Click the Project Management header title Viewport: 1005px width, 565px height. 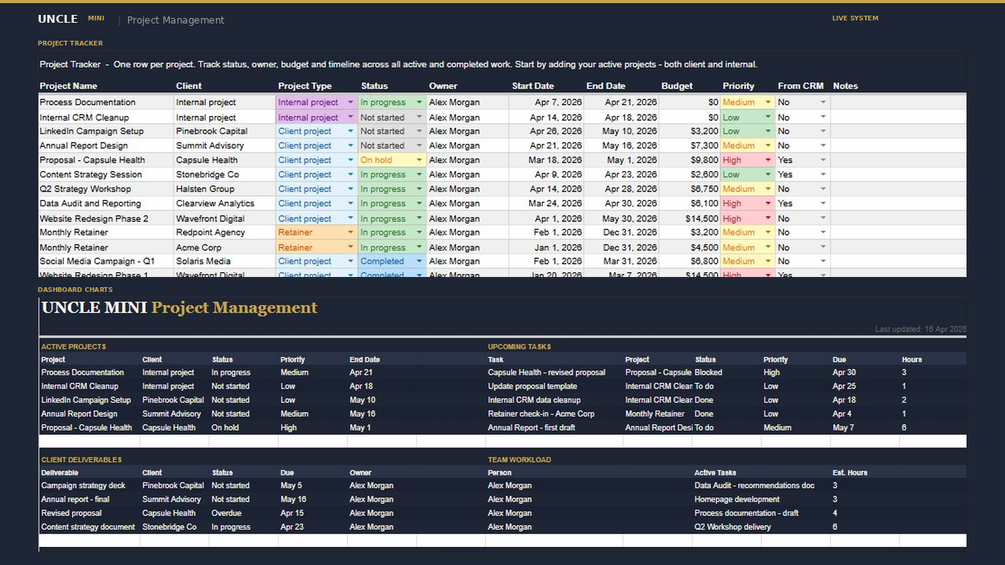click(176, 20)
